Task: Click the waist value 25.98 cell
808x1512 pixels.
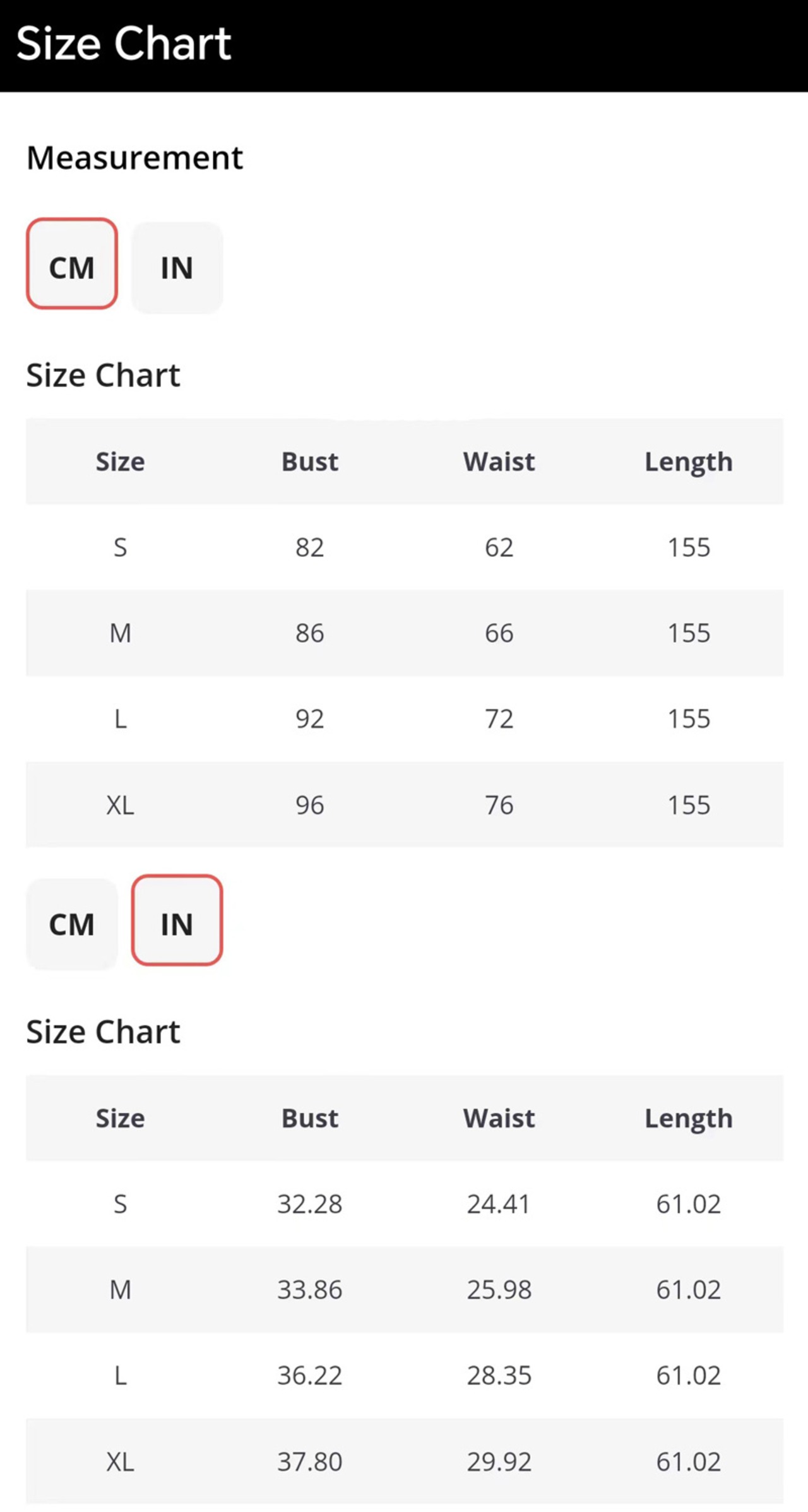Action: (x=499, y=1290)
